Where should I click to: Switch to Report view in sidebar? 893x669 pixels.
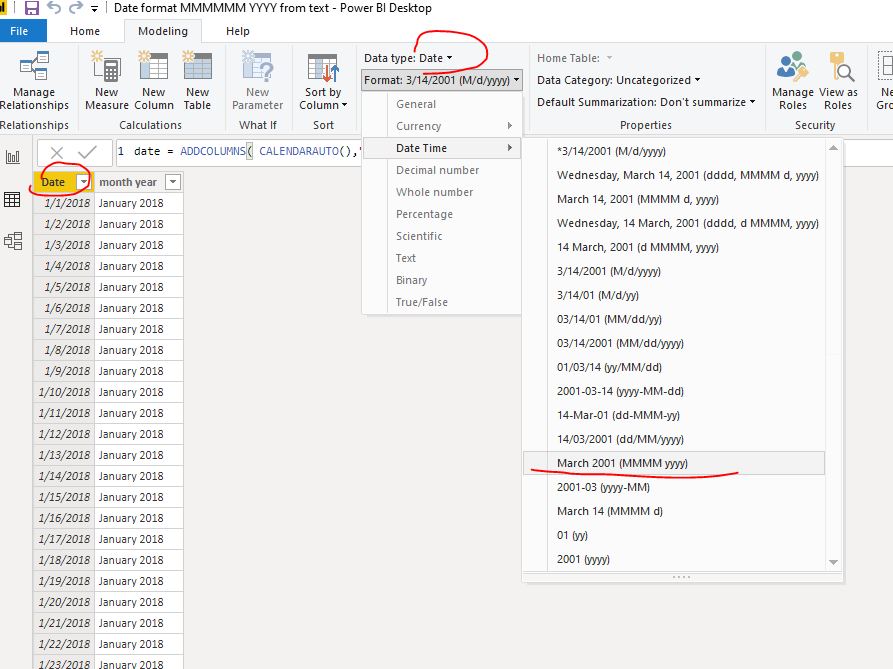(13, 157)
